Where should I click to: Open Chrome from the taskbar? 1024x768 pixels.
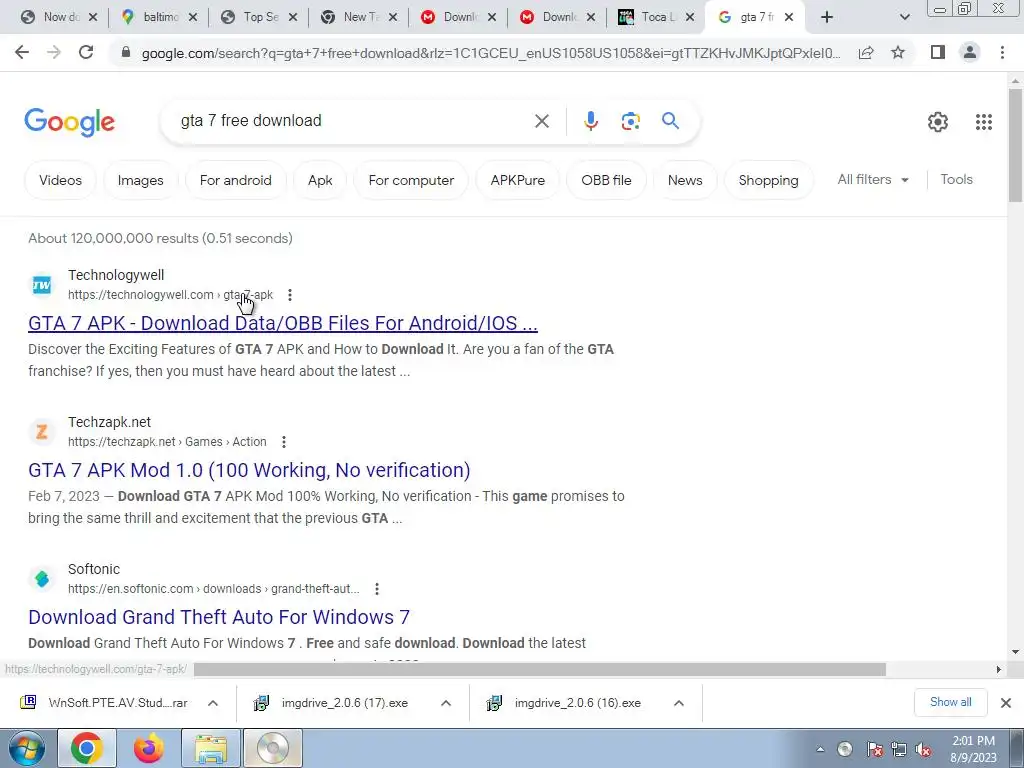pyautogui.click(x=86, y=748)
